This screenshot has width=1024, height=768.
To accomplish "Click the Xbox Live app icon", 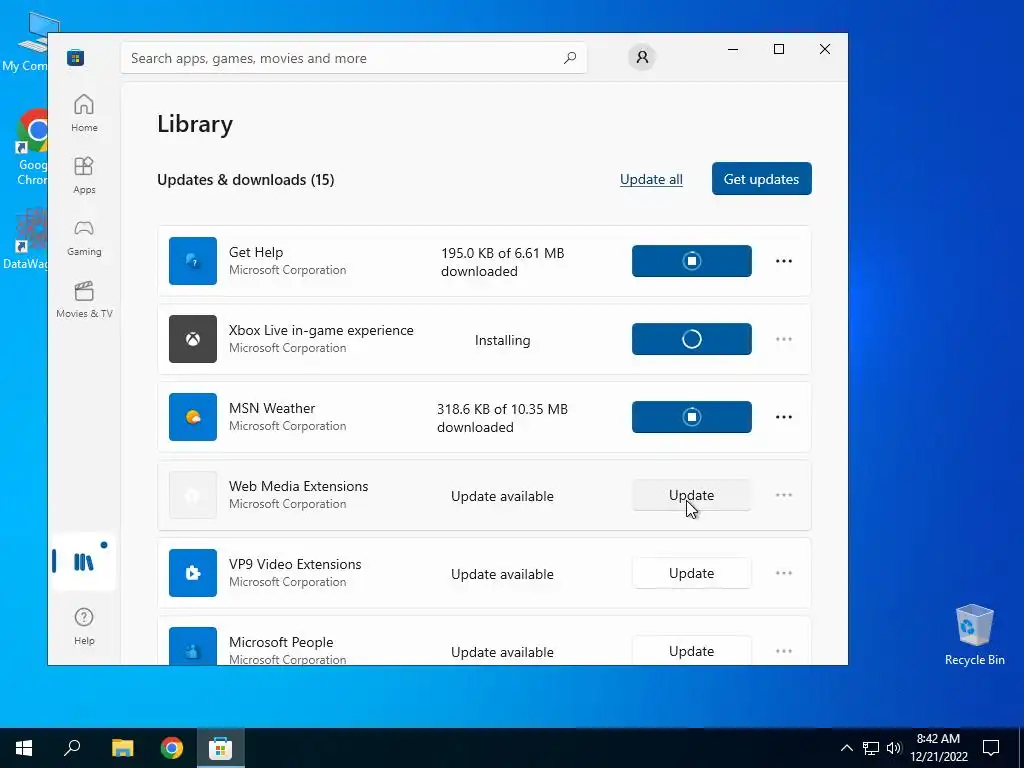I will 193,339.
